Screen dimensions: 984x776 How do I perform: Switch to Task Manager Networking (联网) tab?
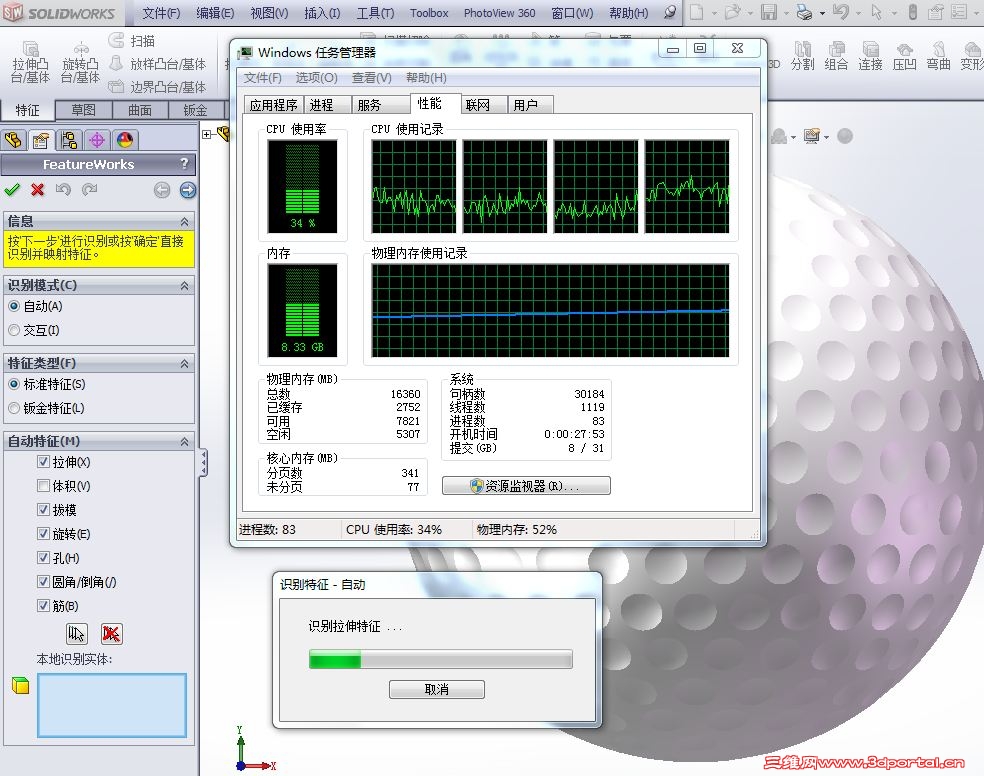tap(484, 105)
